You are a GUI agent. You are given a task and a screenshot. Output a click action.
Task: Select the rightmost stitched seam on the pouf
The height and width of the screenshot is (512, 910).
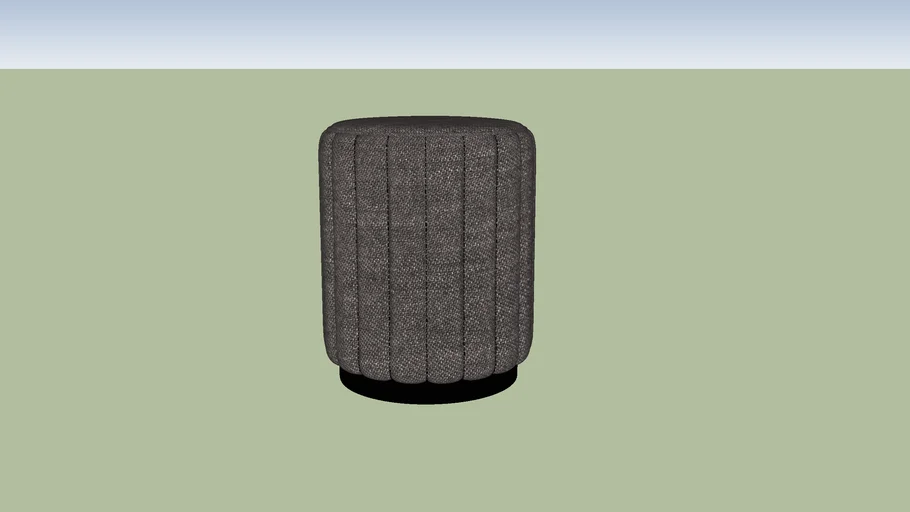coord(498,250)
